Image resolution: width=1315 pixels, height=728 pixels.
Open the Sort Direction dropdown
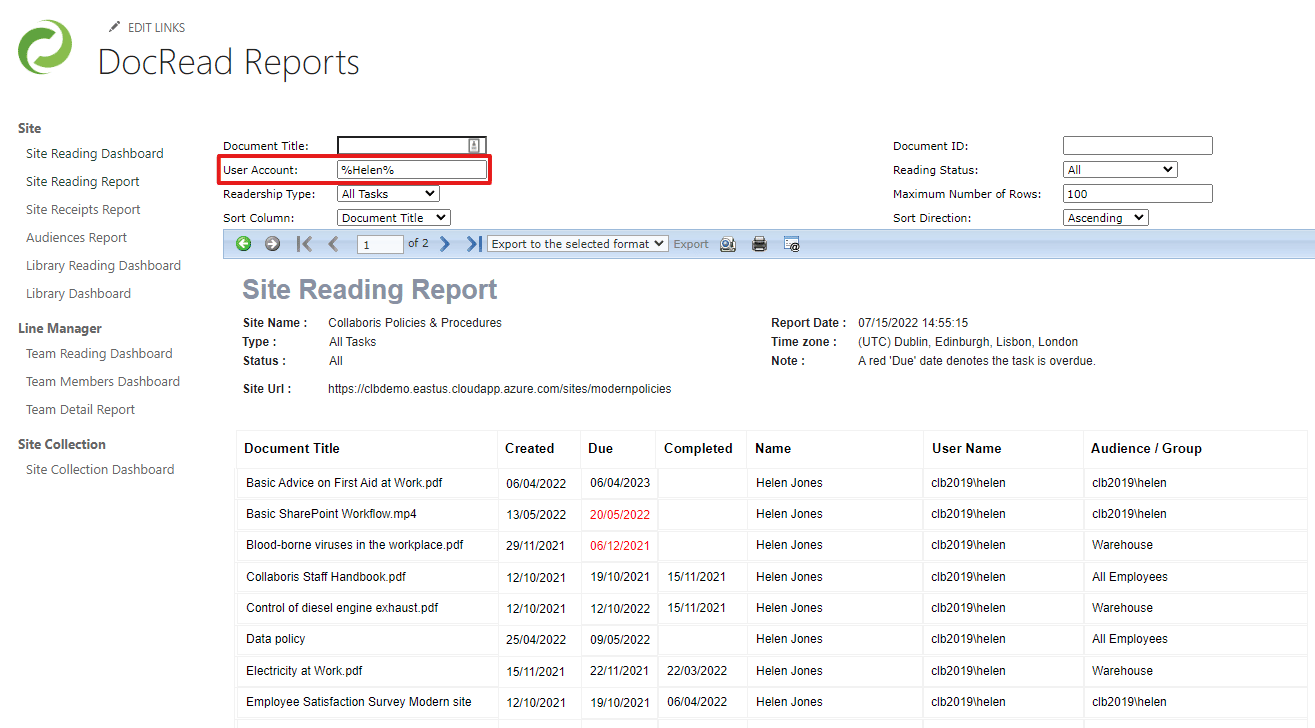point(1105,217)
